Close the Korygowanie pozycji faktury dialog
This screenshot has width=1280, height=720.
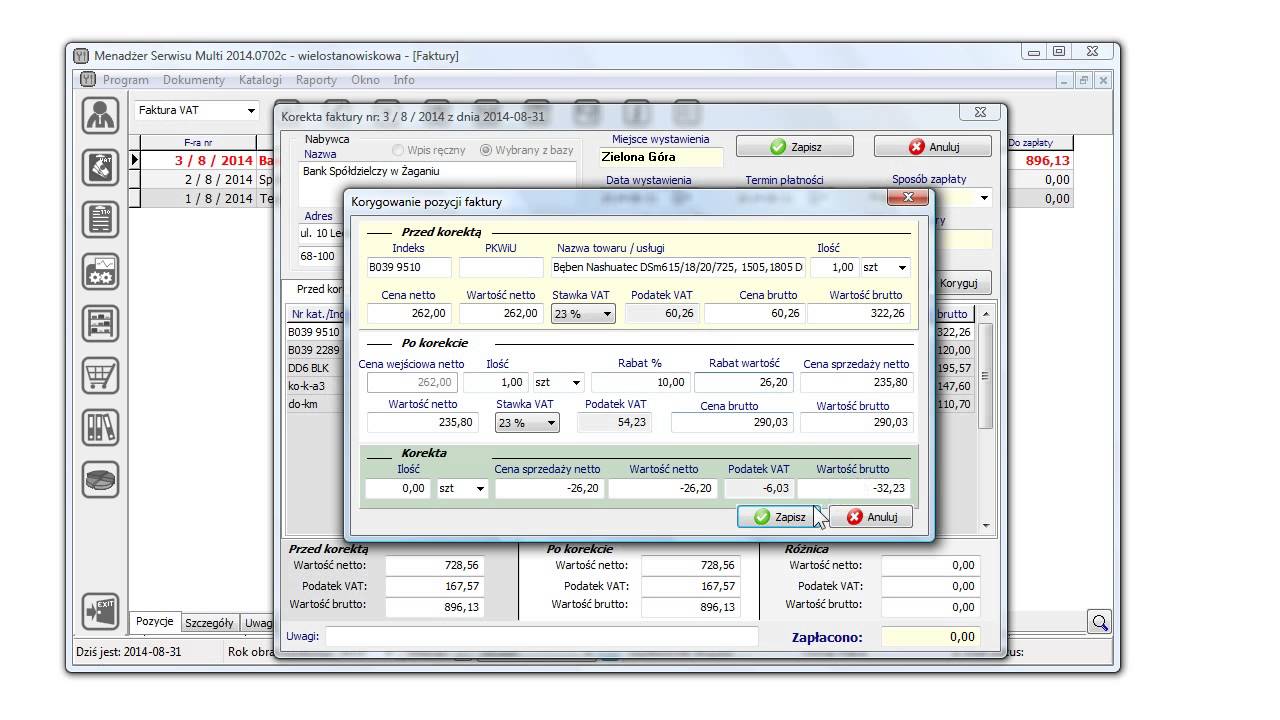[x=908, y=198]
